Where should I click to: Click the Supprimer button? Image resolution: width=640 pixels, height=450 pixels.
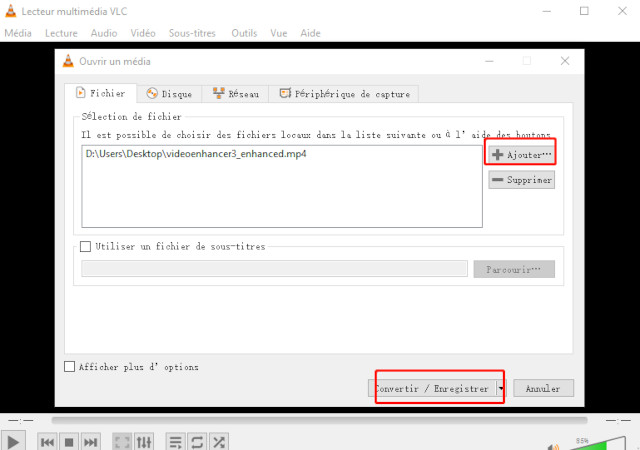pos(521,180)
